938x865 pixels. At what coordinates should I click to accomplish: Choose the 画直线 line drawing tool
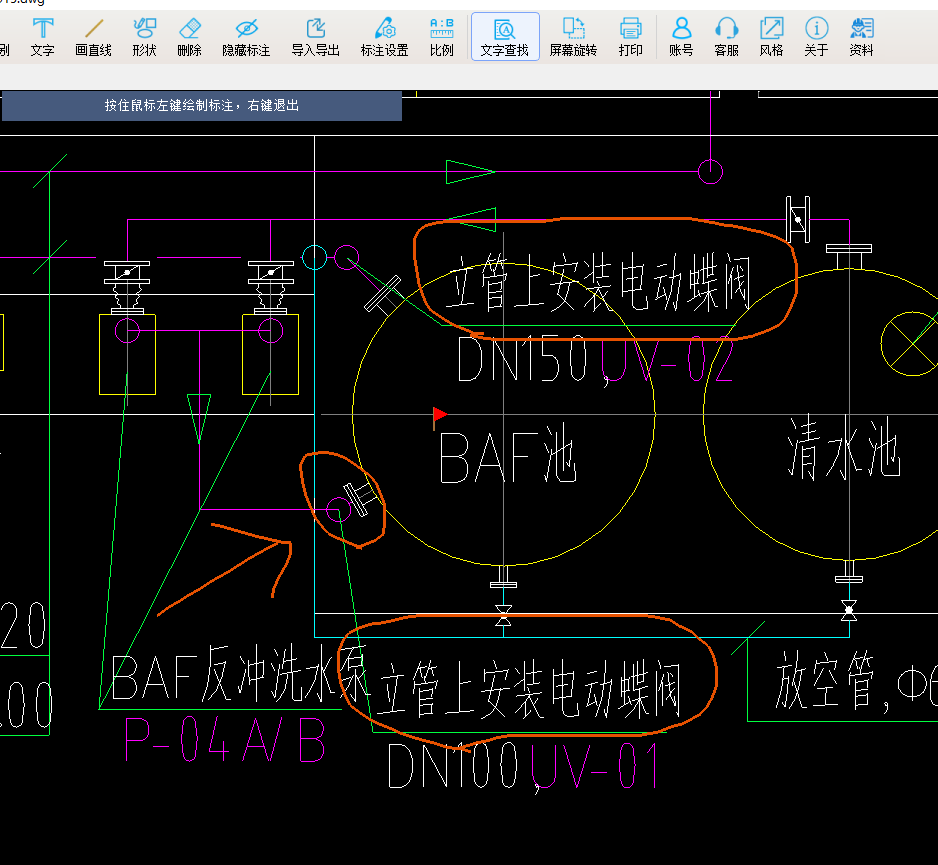point(93,37)
